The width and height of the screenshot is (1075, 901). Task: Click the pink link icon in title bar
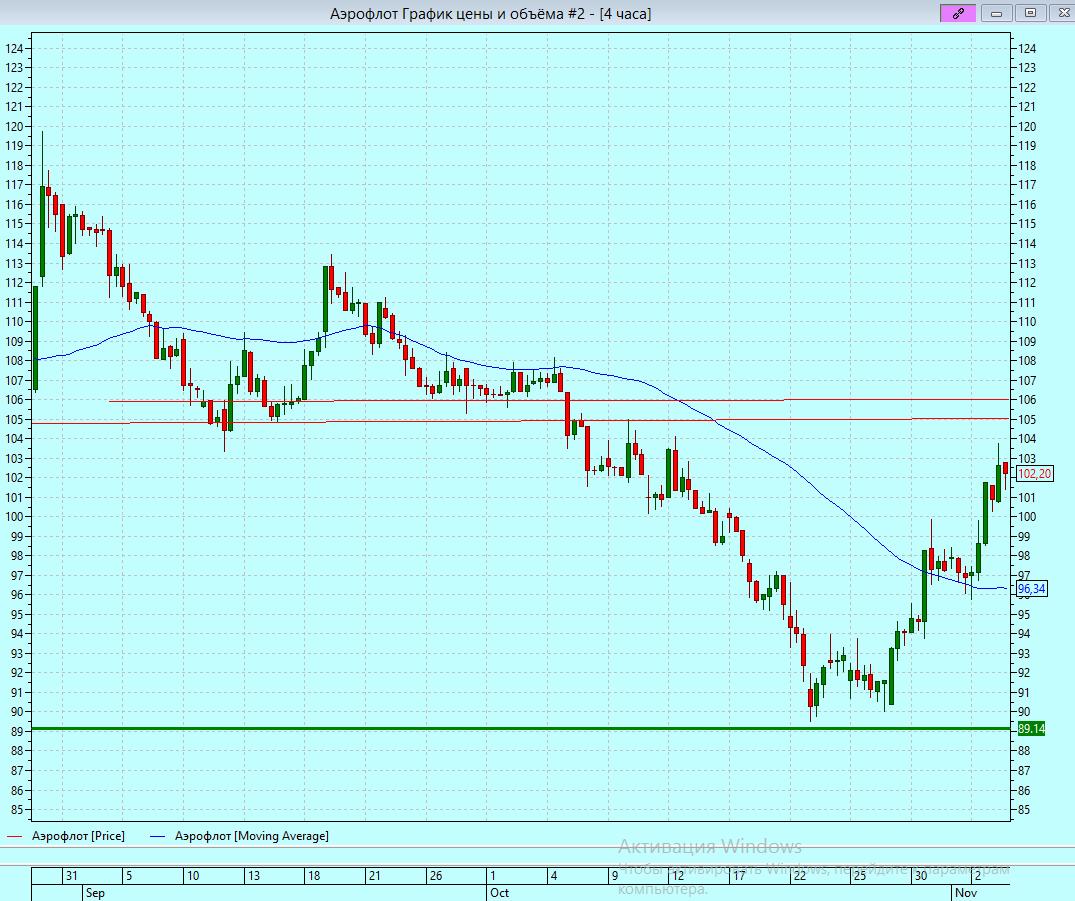point(958,13)
